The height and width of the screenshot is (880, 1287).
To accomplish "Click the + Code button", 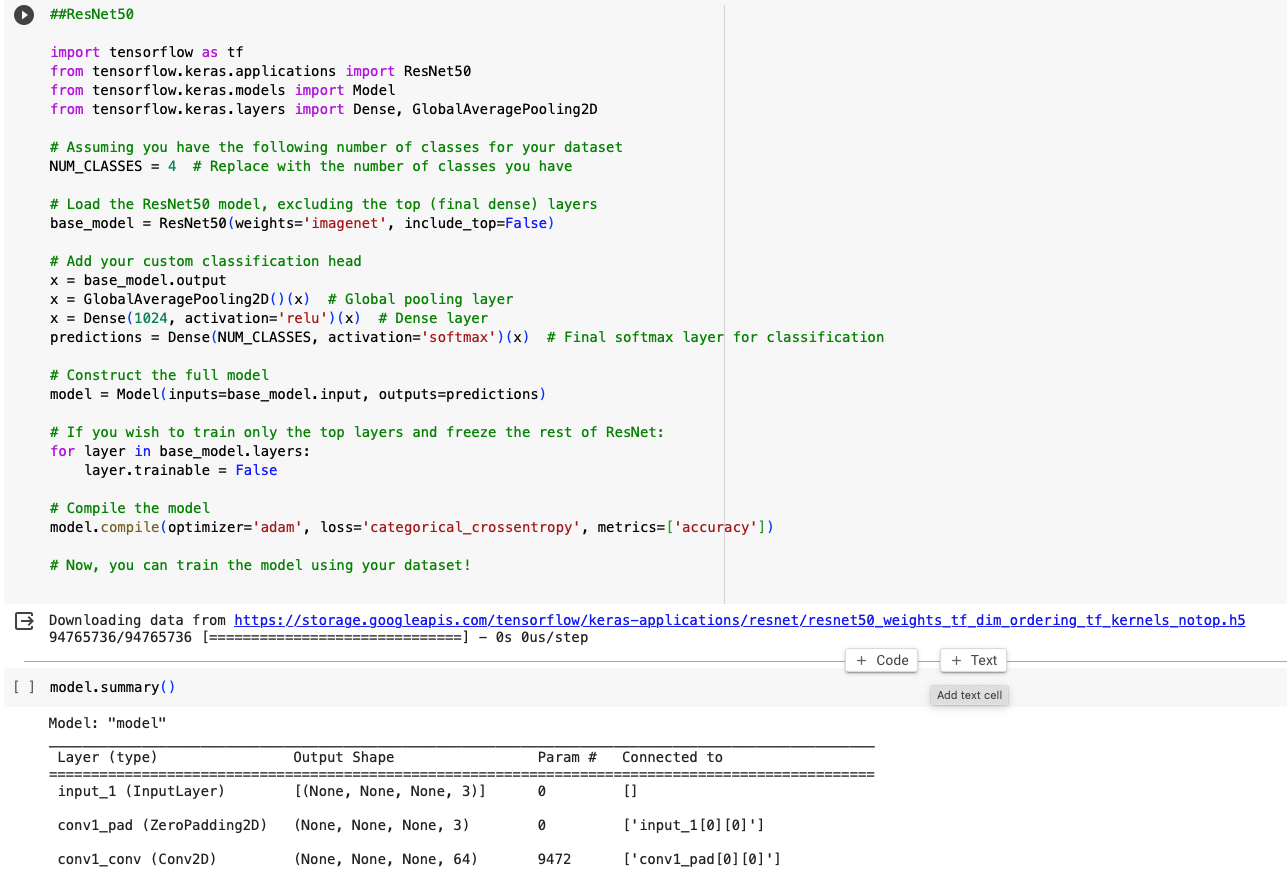I will click(x=883, y=660).
